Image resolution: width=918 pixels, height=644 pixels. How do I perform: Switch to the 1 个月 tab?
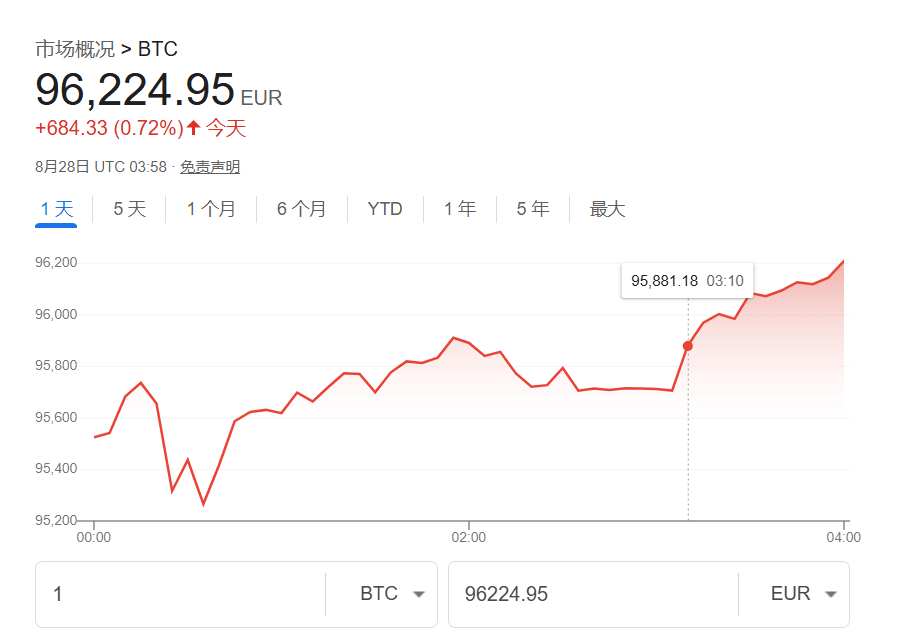click(x=211, y=209)
